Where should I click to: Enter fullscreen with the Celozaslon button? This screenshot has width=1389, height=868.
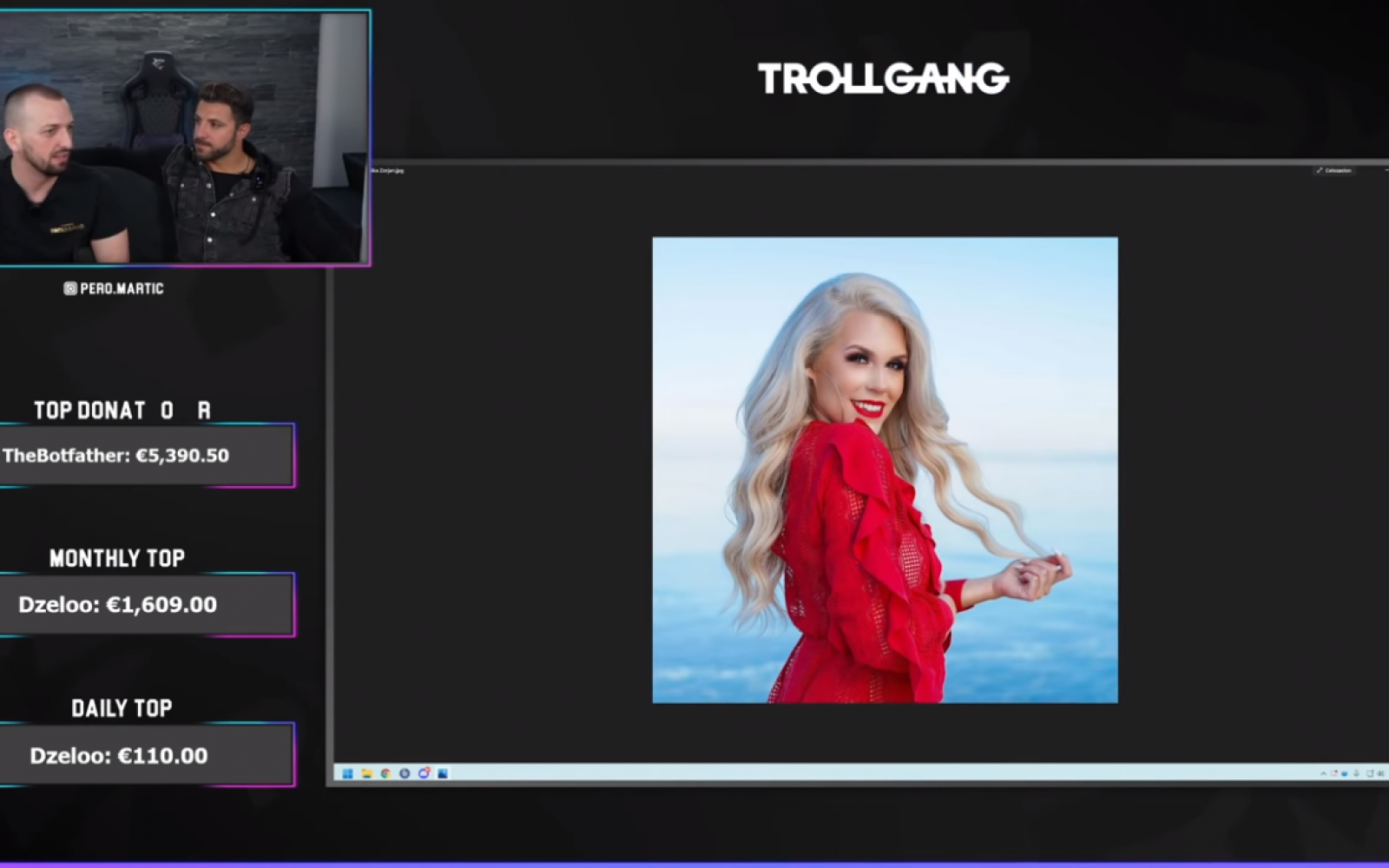pos(1334,171)
